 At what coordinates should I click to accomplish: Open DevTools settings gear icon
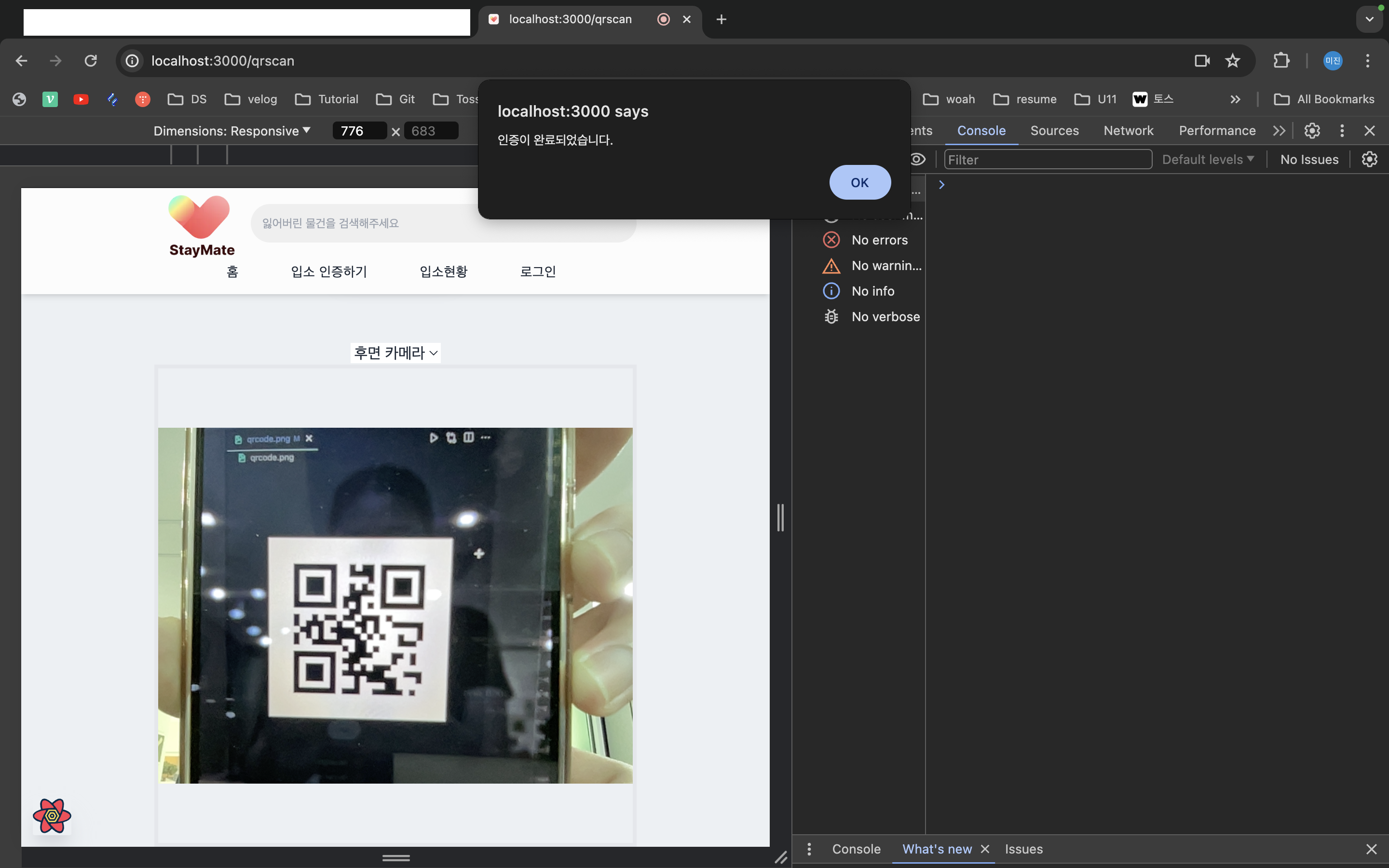1311,131
